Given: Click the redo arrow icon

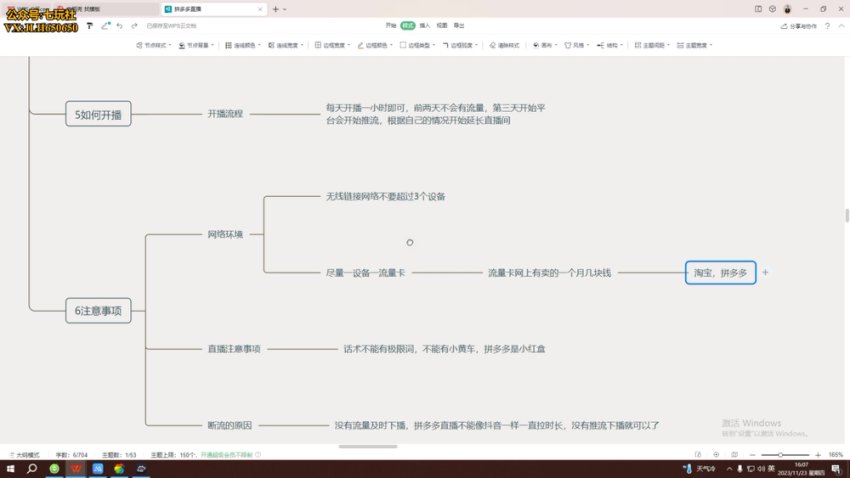Looking at the screenshot, I should click(x=135, y=25).
